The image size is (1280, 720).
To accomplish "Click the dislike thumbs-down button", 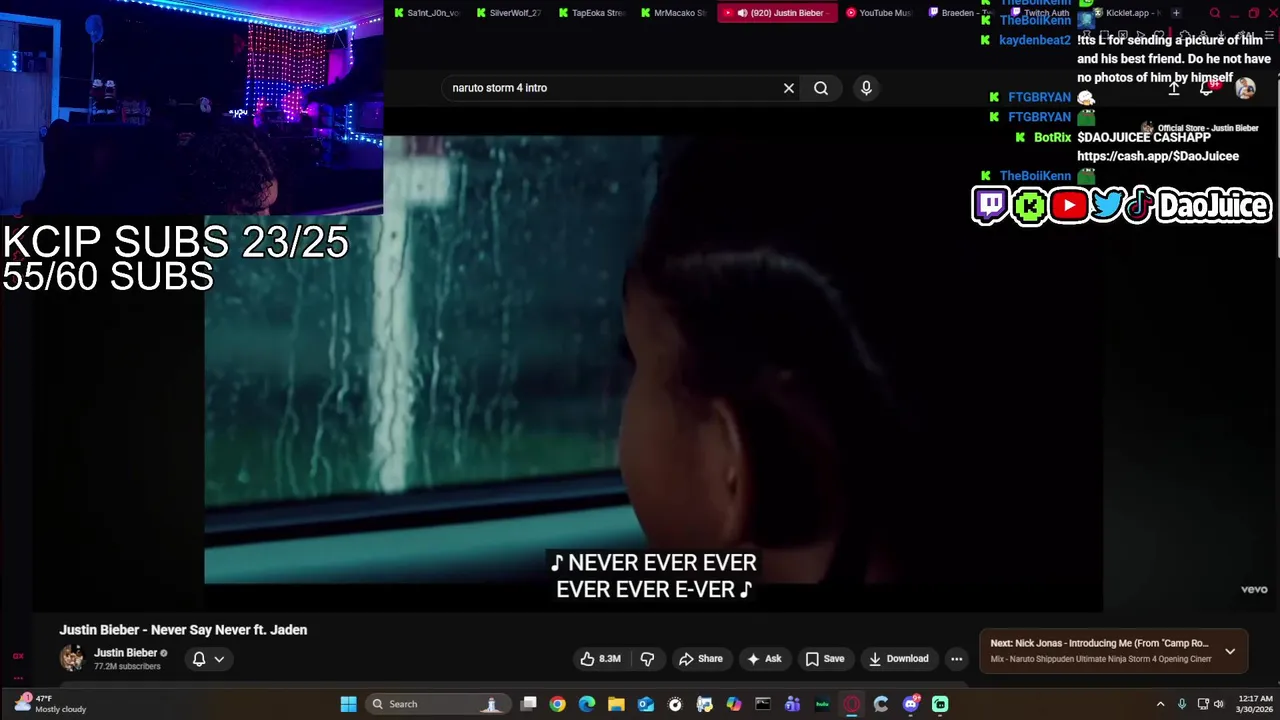I will 647,659.
